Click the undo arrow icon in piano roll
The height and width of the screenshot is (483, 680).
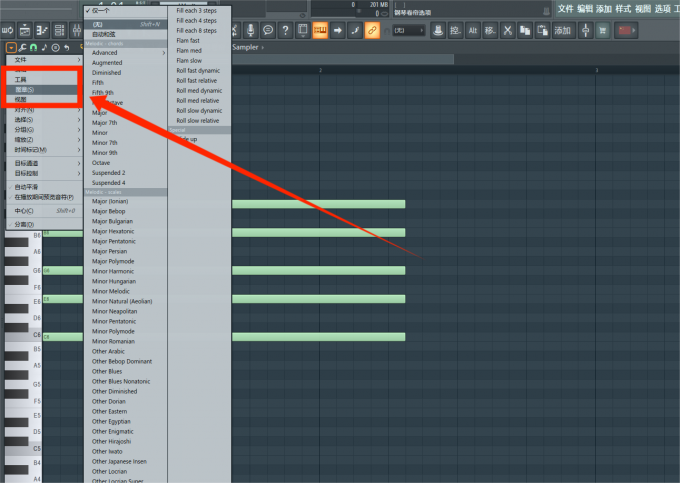pyautogui.click(x=67, y=47)
